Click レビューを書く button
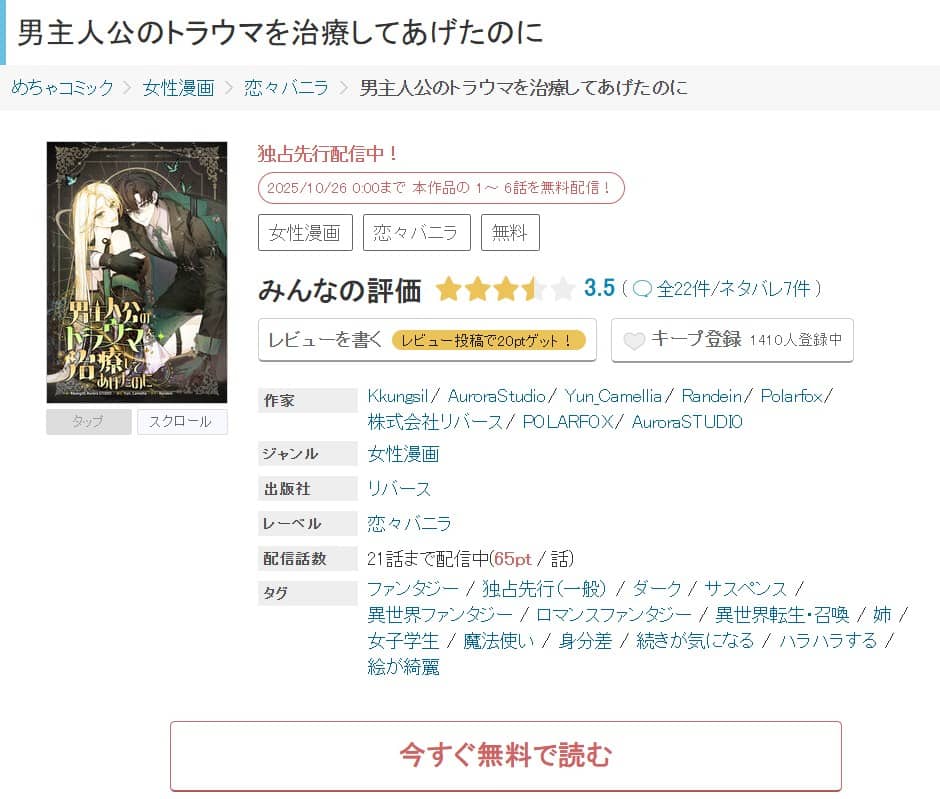940x799 pixels. tap(427, 340)
